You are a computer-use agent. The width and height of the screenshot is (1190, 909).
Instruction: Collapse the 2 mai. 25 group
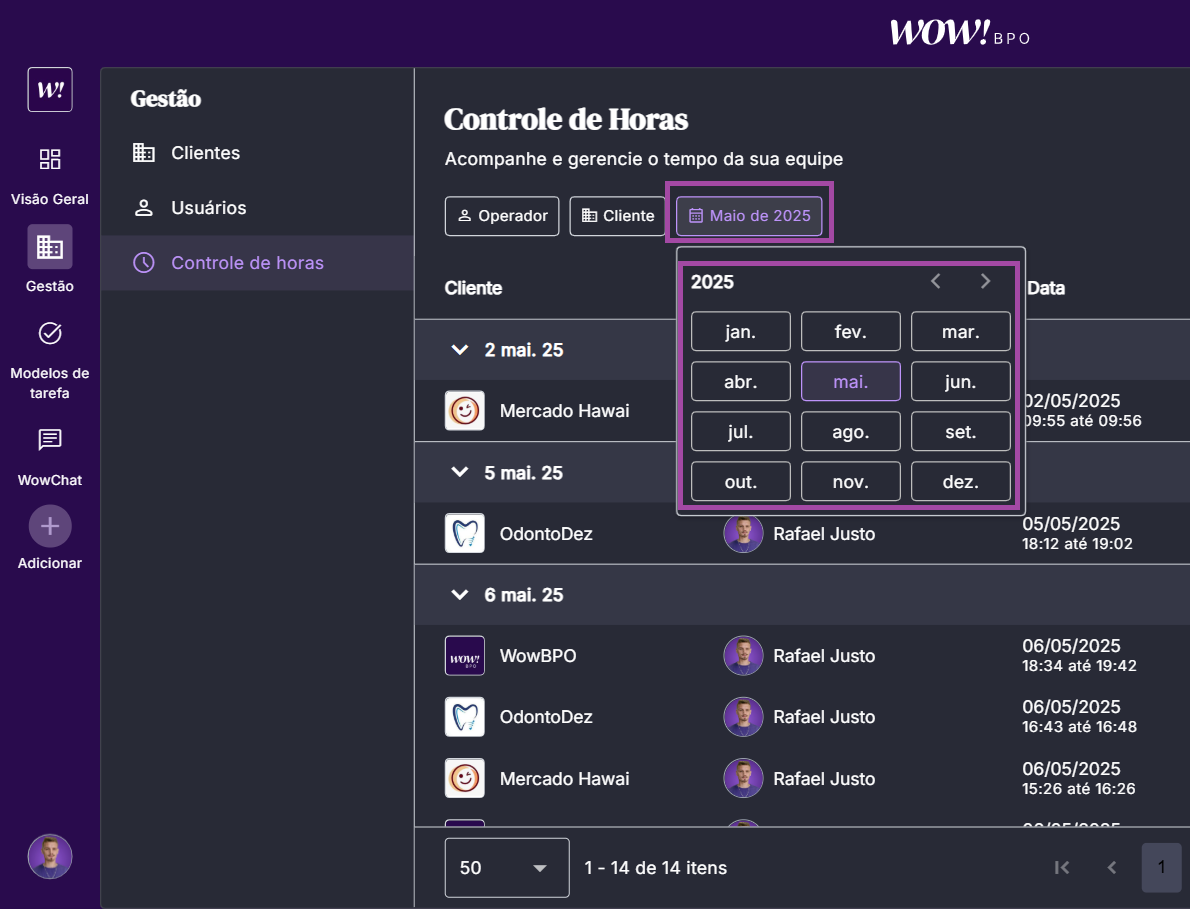coord(460,350)
